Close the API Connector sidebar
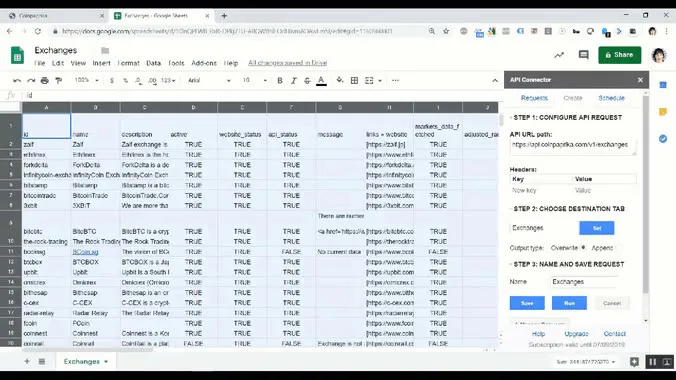This screenshot has height=380, width=676. pos(640,80)
